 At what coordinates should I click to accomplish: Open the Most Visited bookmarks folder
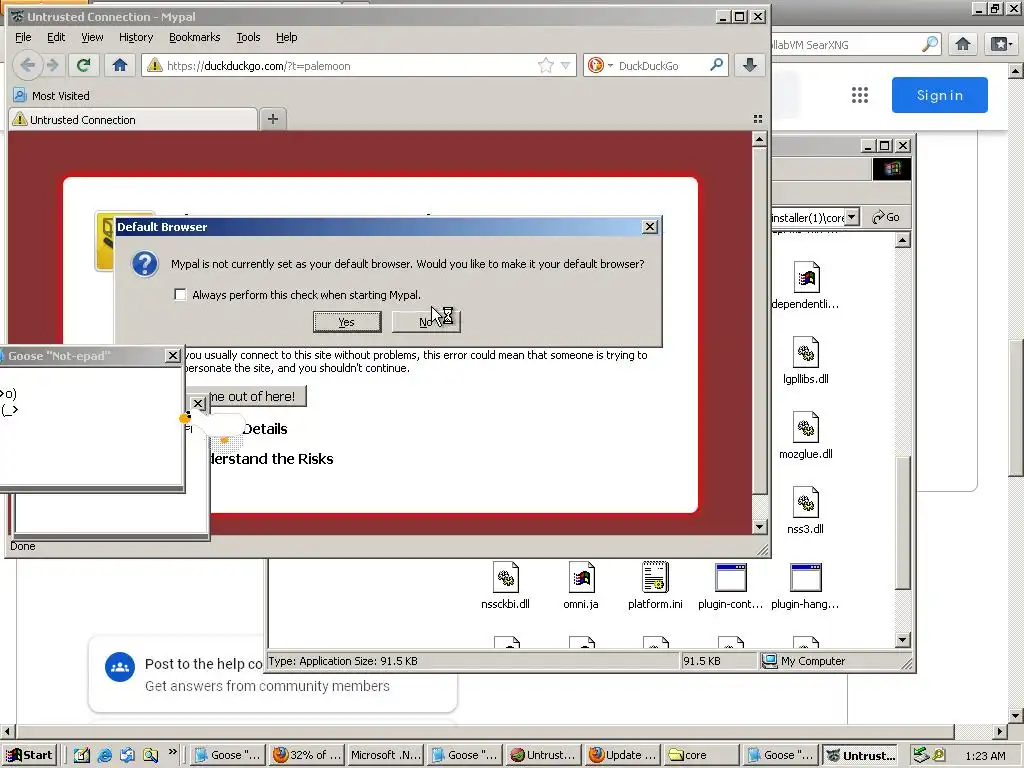[51, 95]
